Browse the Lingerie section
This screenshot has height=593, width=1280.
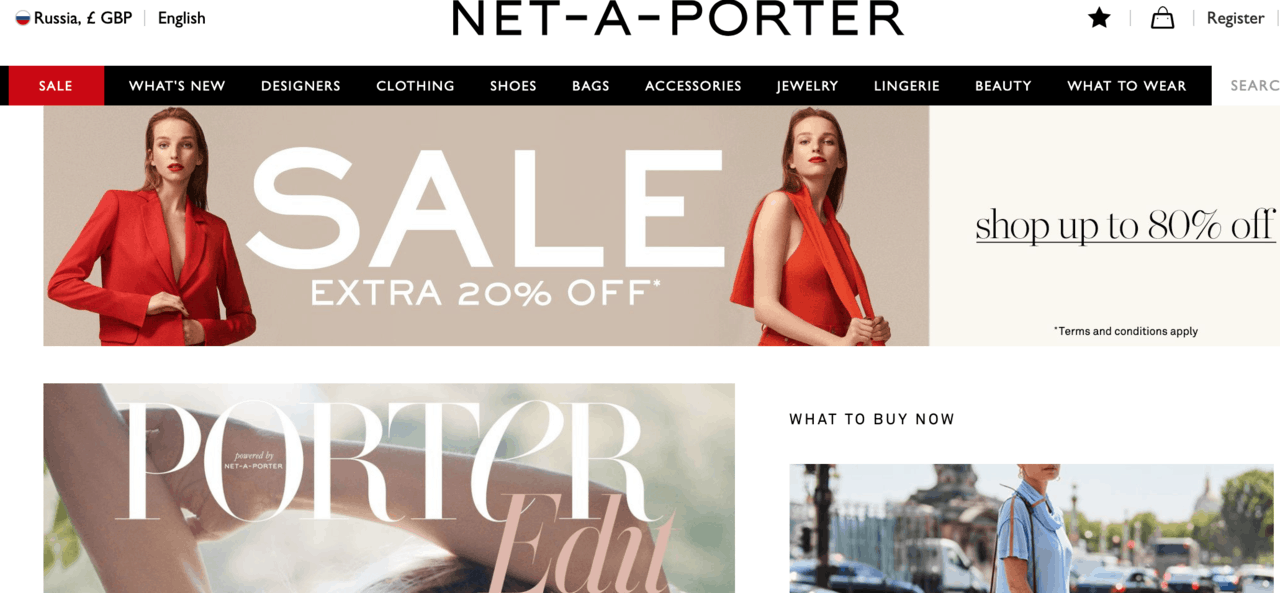pos(907,86)
